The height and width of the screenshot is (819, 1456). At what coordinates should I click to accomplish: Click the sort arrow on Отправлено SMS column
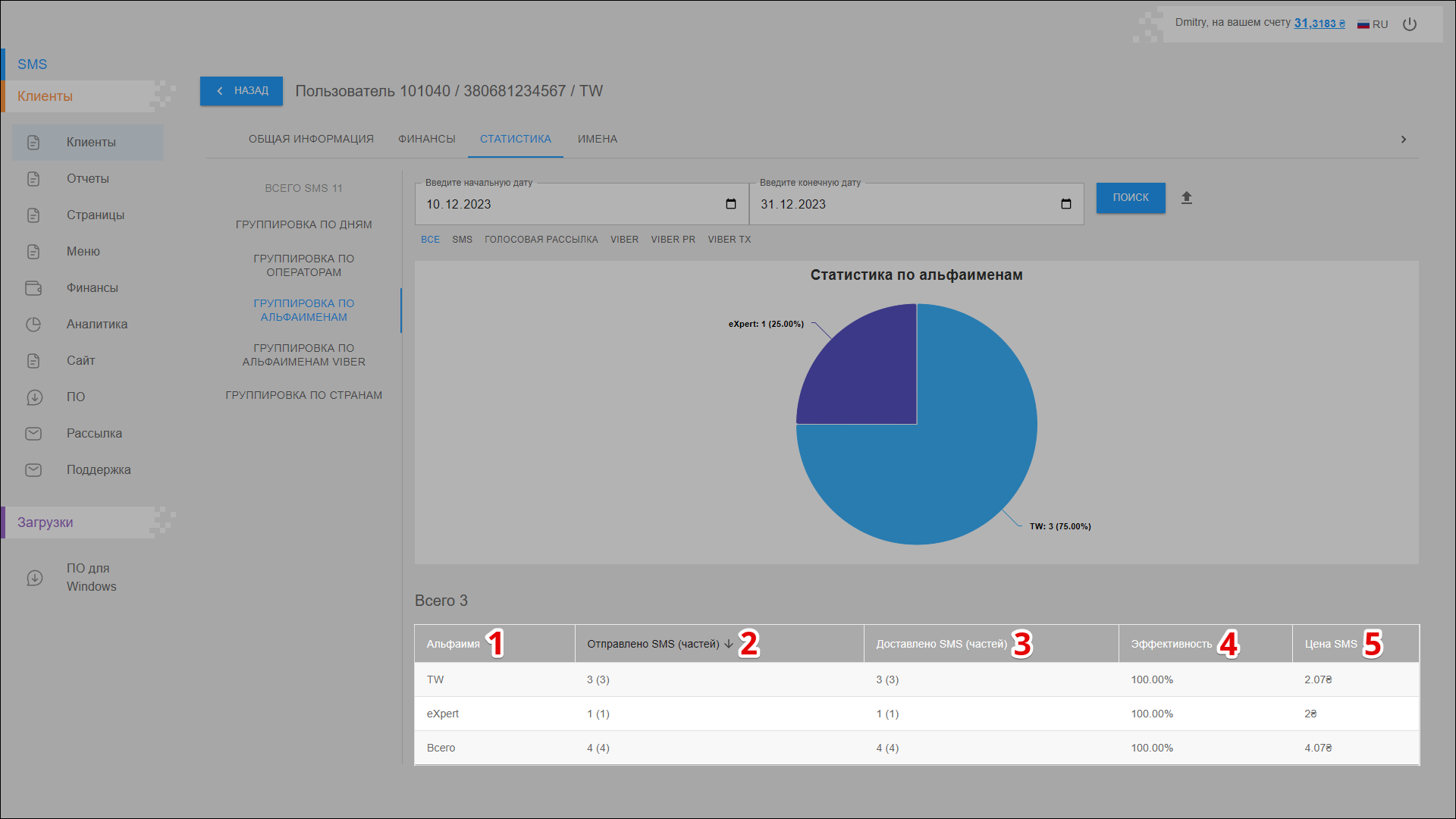point(729,645)
